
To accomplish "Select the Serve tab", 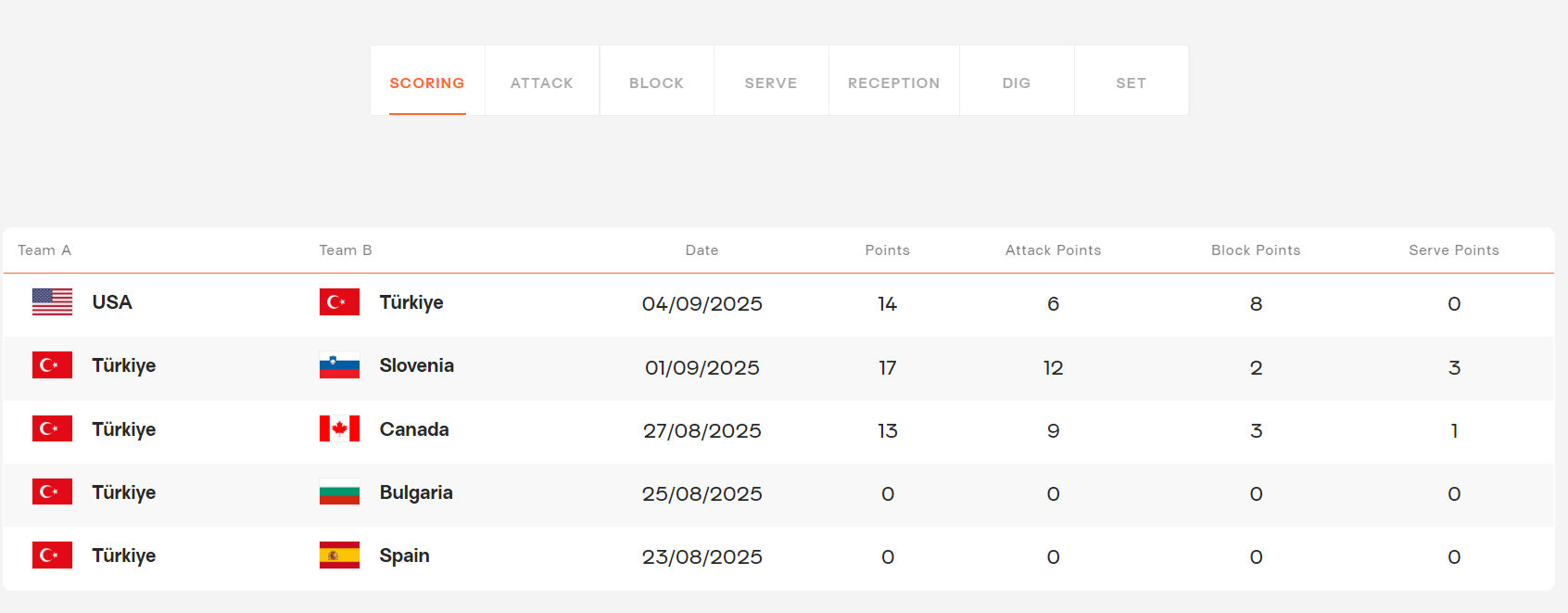I will 771,83.
